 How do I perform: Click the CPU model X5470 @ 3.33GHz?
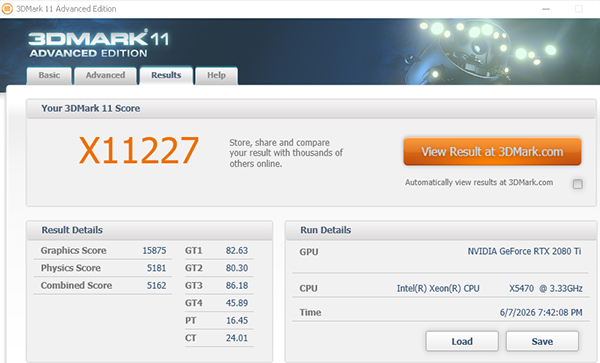tap(546, 288)
